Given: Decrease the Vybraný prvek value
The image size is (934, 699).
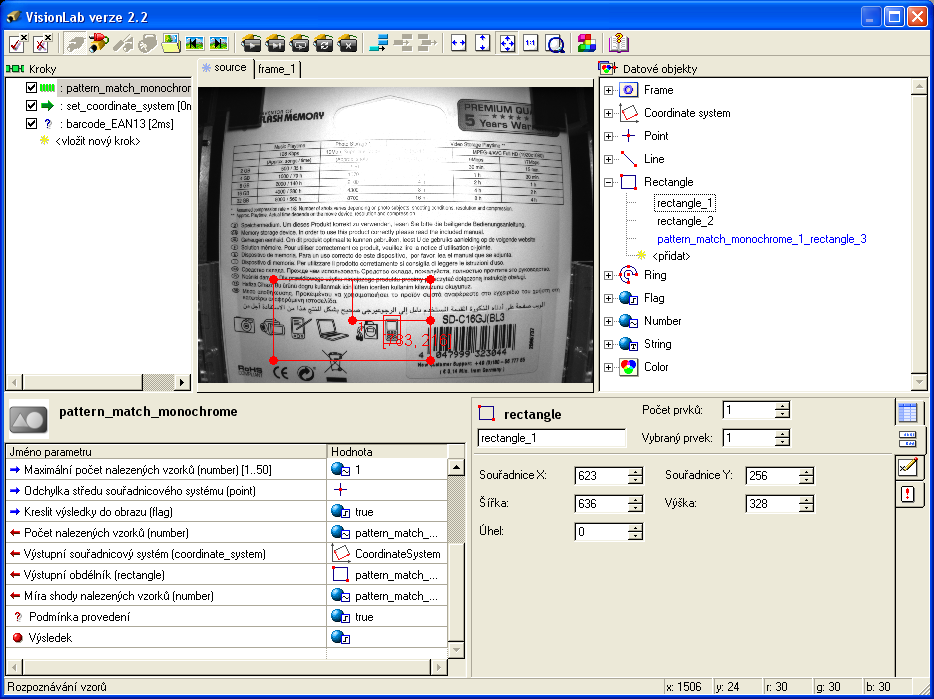Looking at the screenshot, I should tap(783, 442).
